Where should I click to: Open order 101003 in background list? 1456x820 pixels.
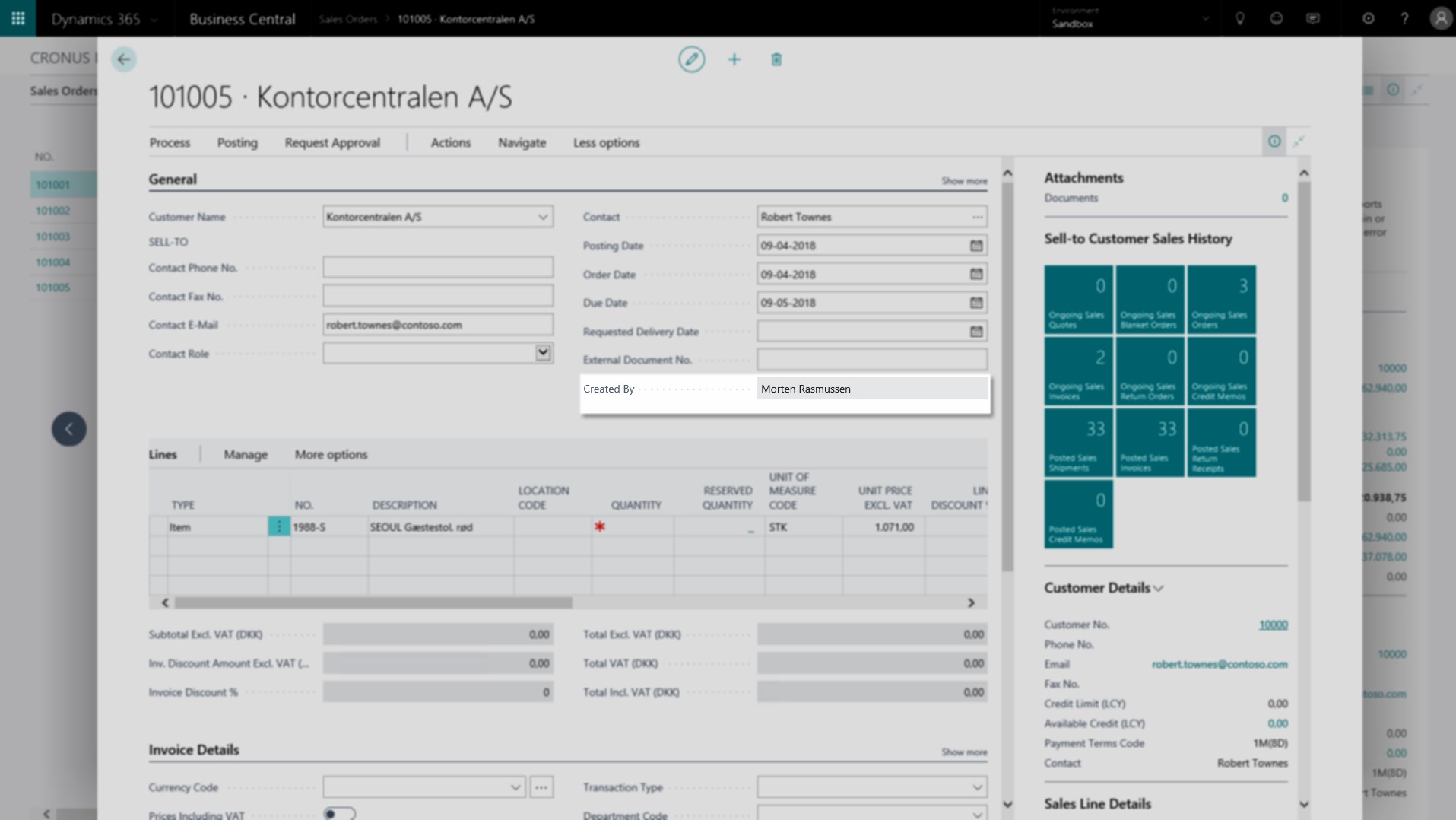[x=53, y=237]
